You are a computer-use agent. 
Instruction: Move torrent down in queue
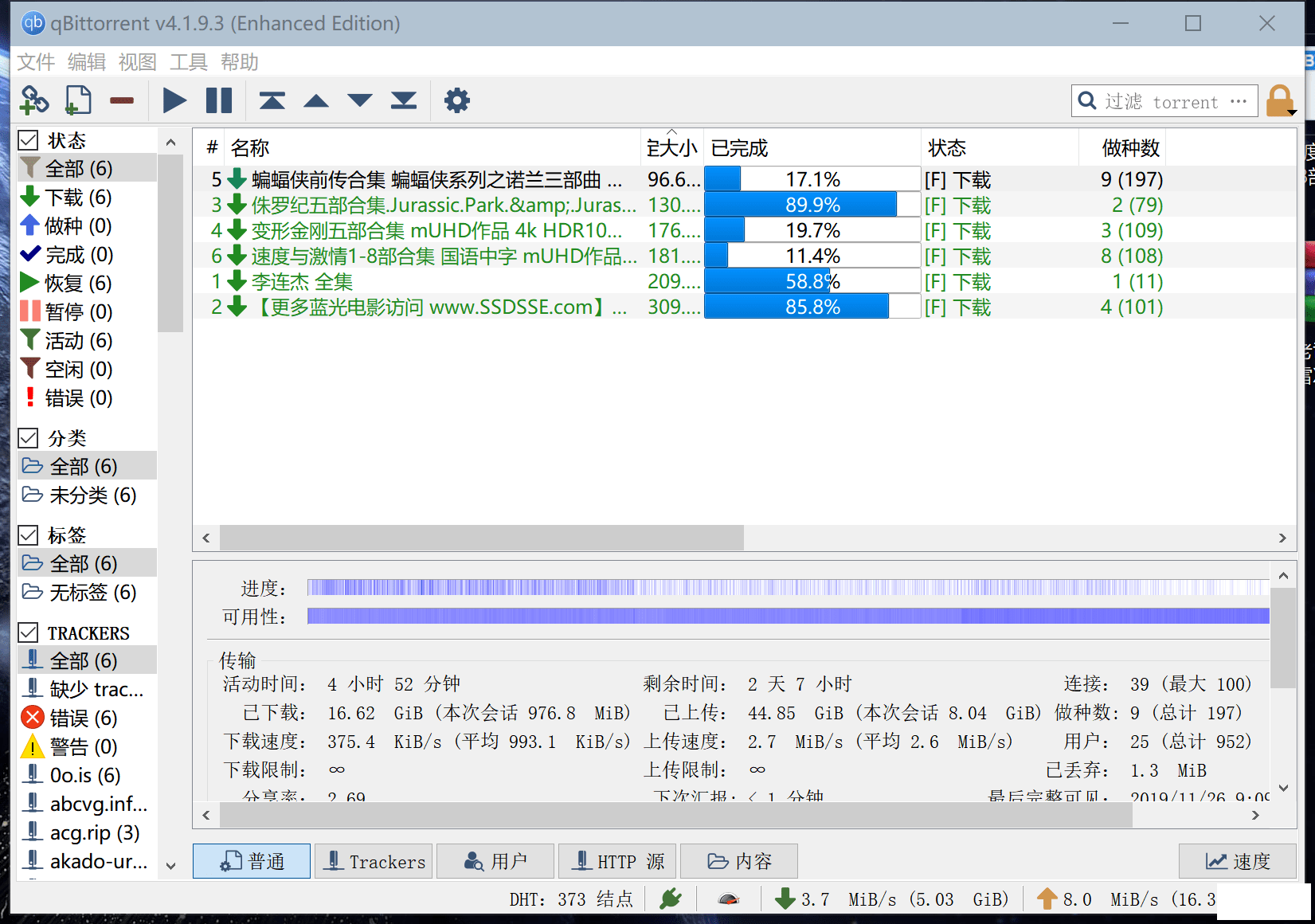(x=360, y=100)
